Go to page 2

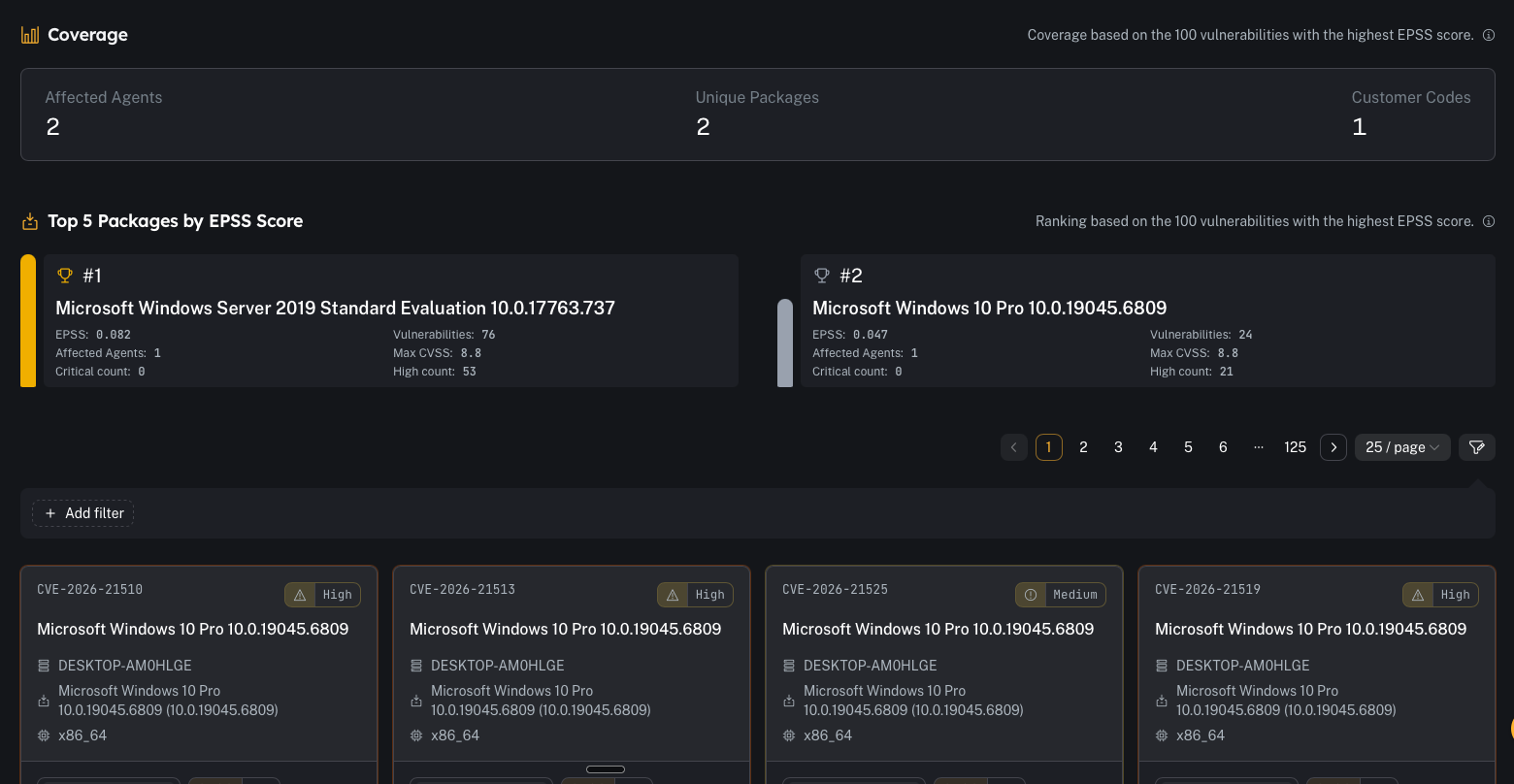1084,447
